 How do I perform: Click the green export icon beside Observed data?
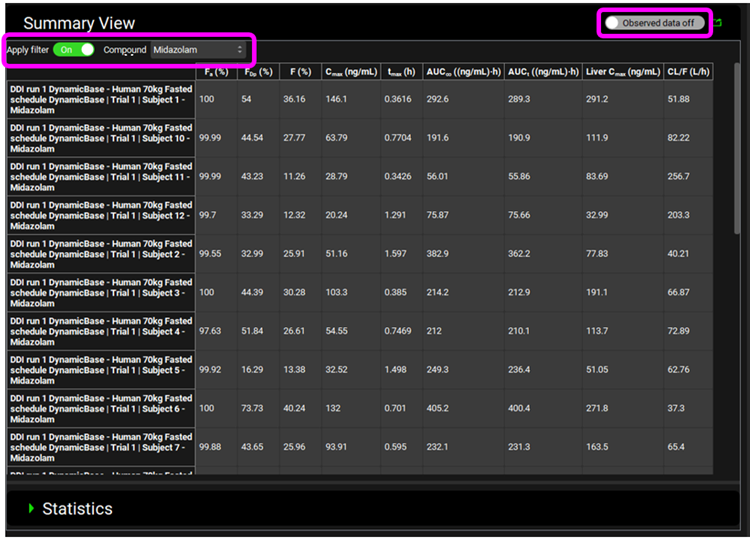[x=718, y=22]
